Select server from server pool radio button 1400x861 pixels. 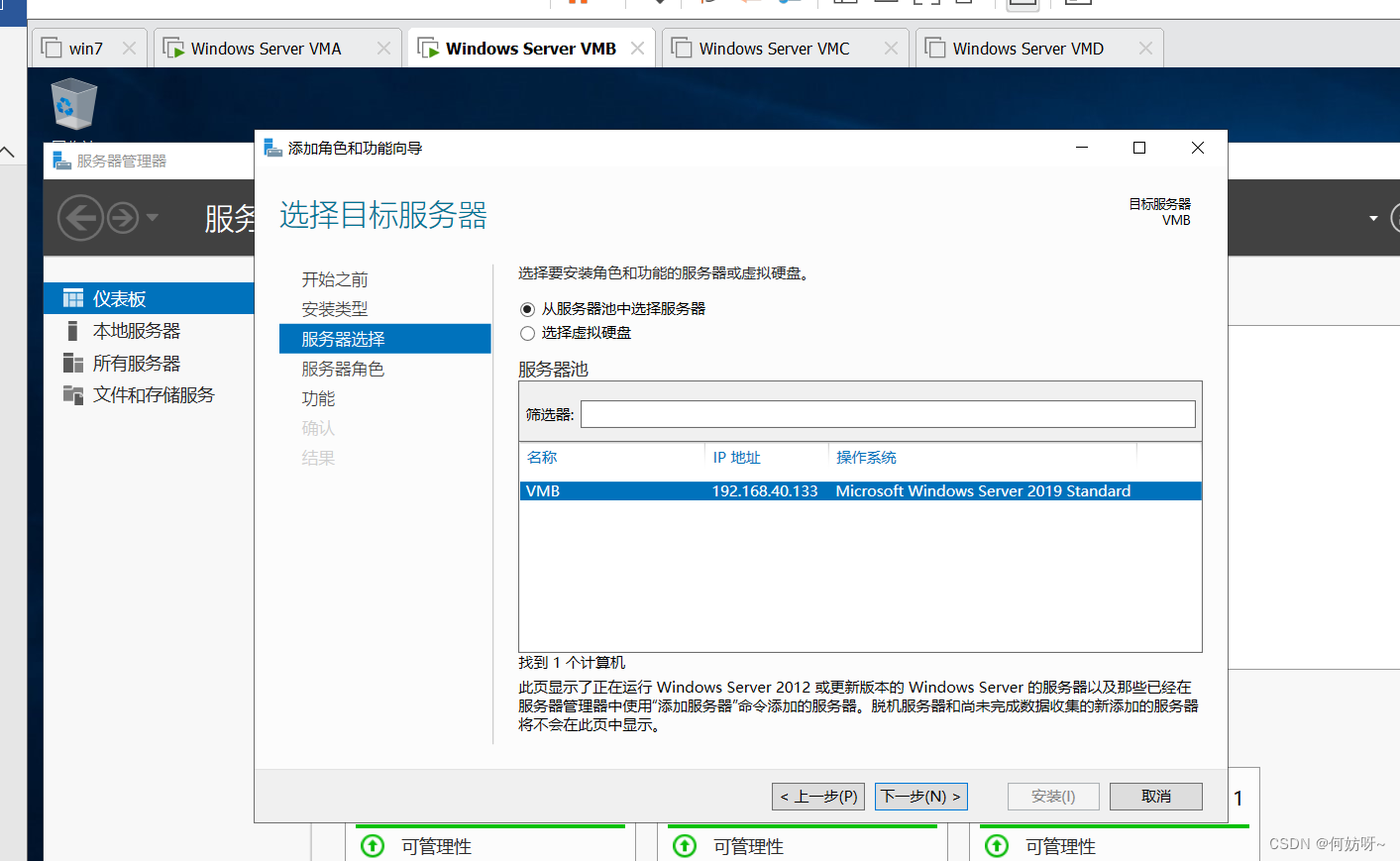point(527,309)
